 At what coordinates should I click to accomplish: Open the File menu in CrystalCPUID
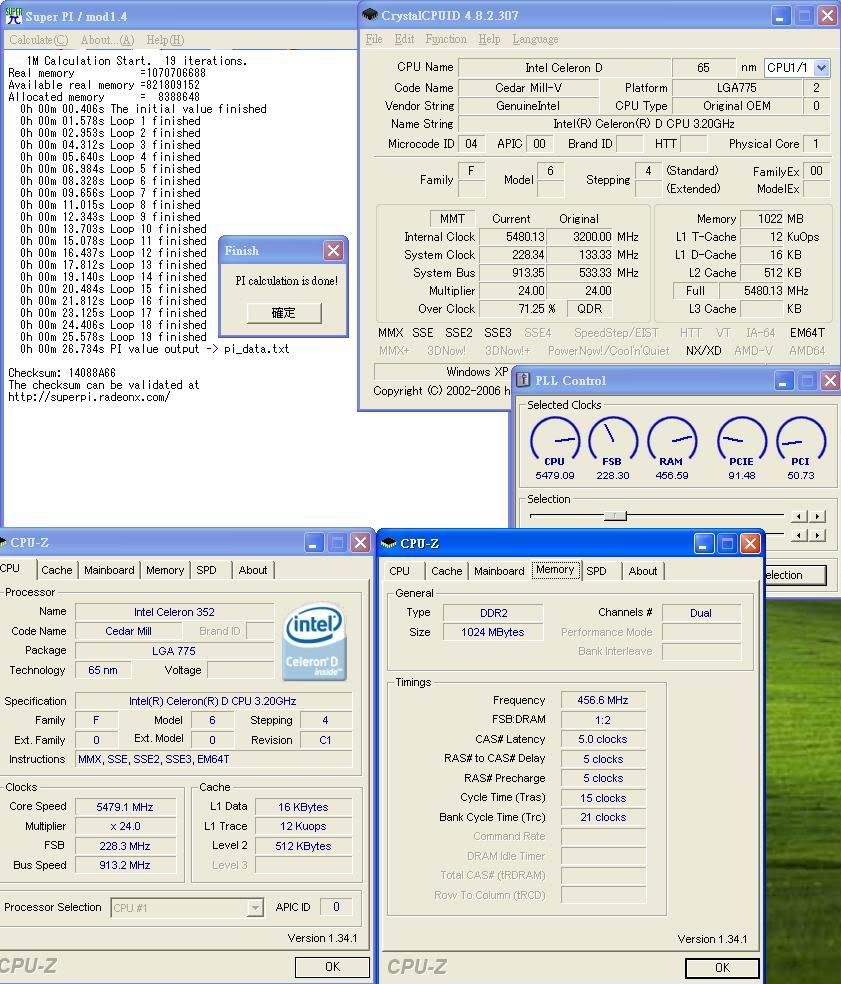point(374,39)
